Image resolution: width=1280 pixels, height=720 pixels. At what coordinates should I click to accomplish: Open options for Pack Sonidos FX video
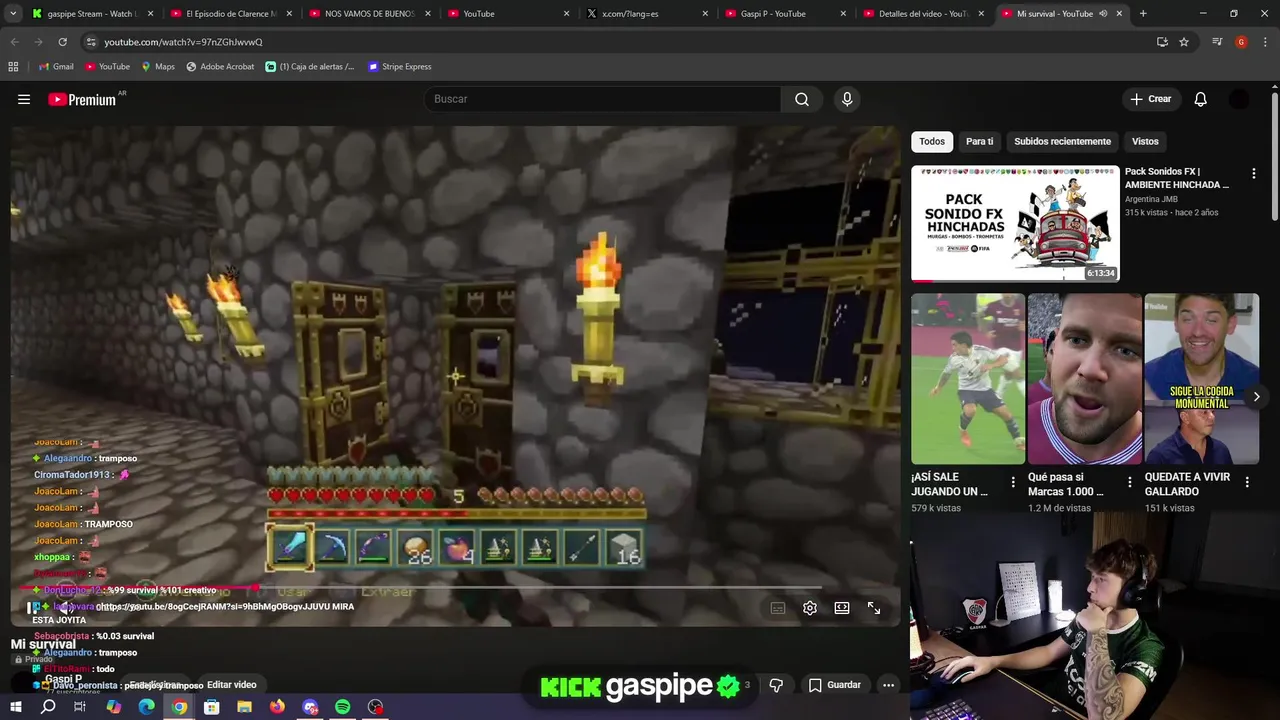click(x=1253, y=174)
